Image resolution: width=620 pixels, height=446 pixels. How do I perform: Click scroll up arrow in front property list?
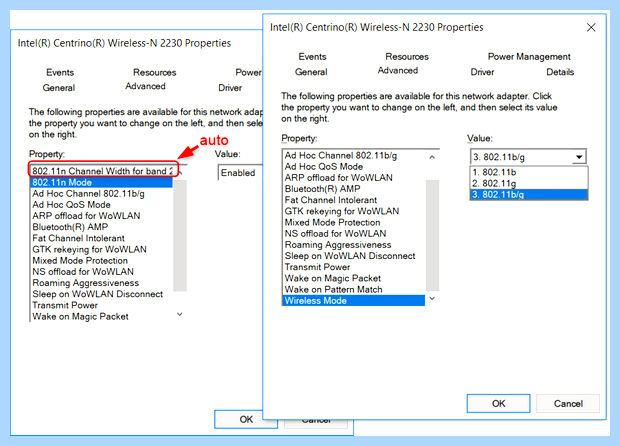click(432, 157)
